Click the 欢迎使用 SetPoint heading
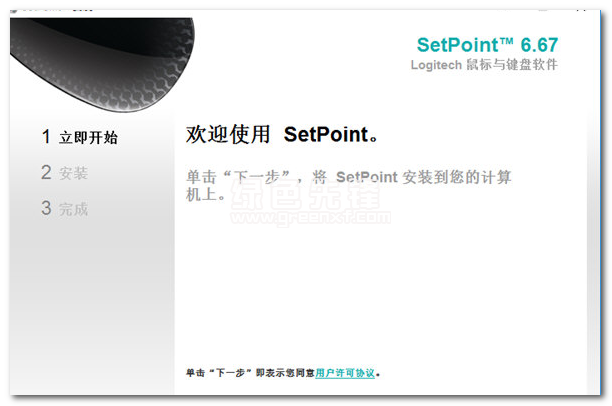Screen dimensions: 612x406 (282, 134)
